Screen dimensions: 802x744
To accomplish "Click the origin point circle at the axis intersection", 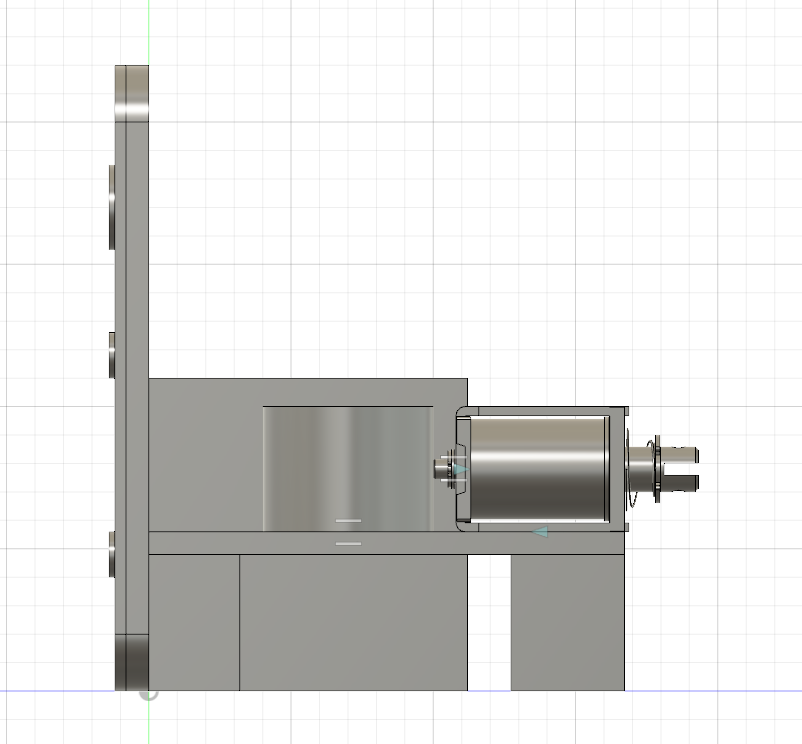I will click(148, 692).
